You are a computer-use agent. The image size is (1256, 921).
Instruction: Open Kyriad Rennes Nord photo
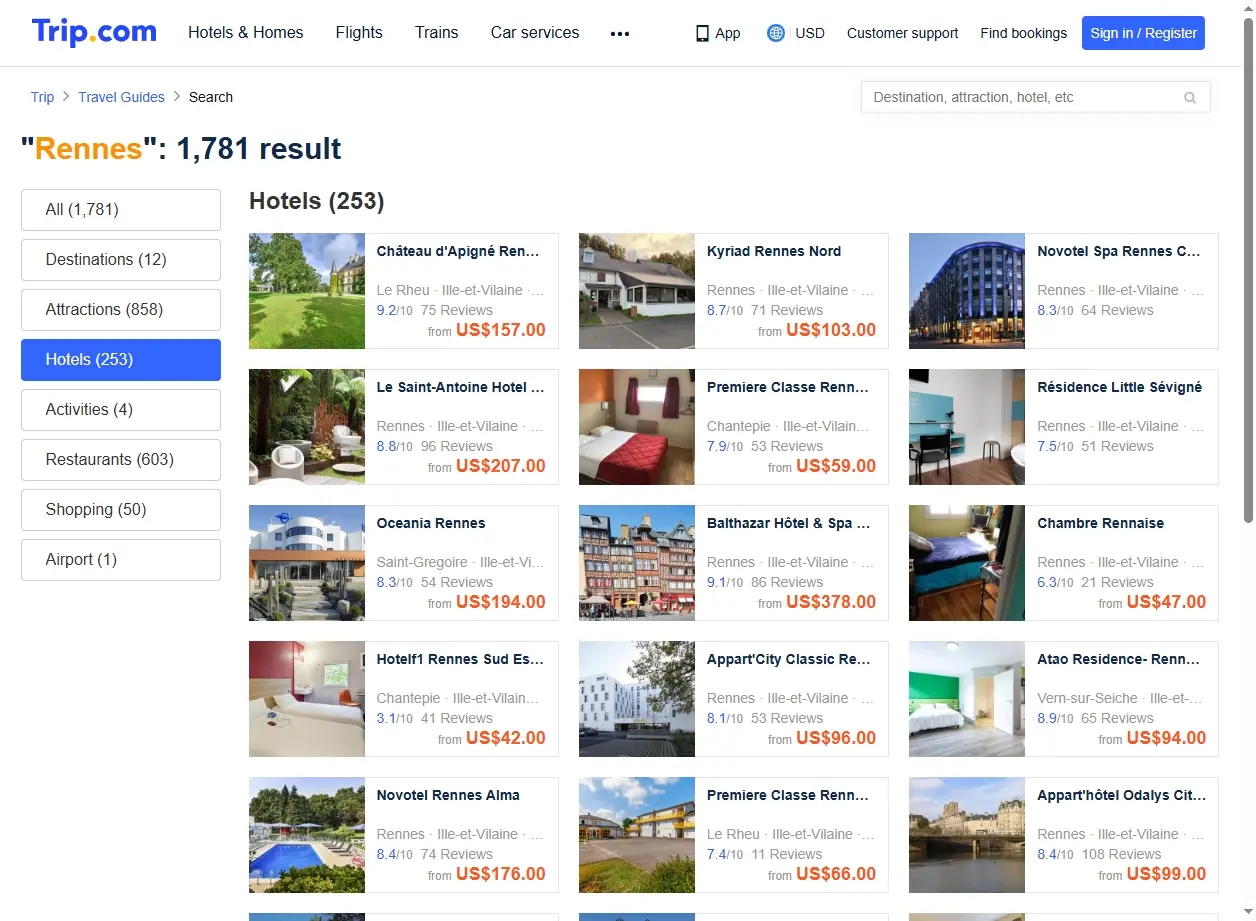click(x=637, y=291)
